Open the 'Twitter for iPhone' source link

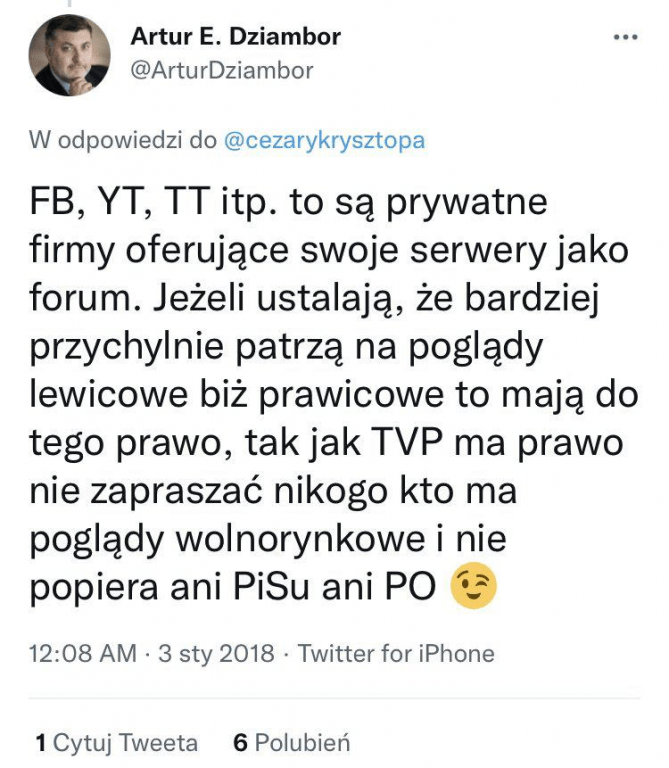pos(396,653)
